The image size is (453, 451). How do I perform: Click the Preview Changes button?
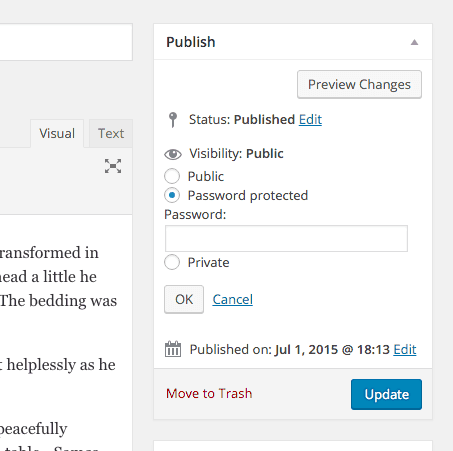(x=359, y=84)
